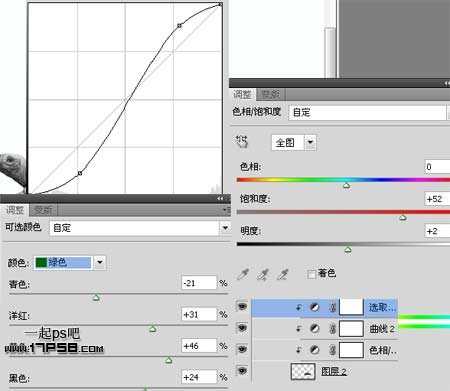The height and width of the screenshot is (391, 450).
Task: Enable the 着色 (Colorize) checkbox
Action: coord(311,274)
